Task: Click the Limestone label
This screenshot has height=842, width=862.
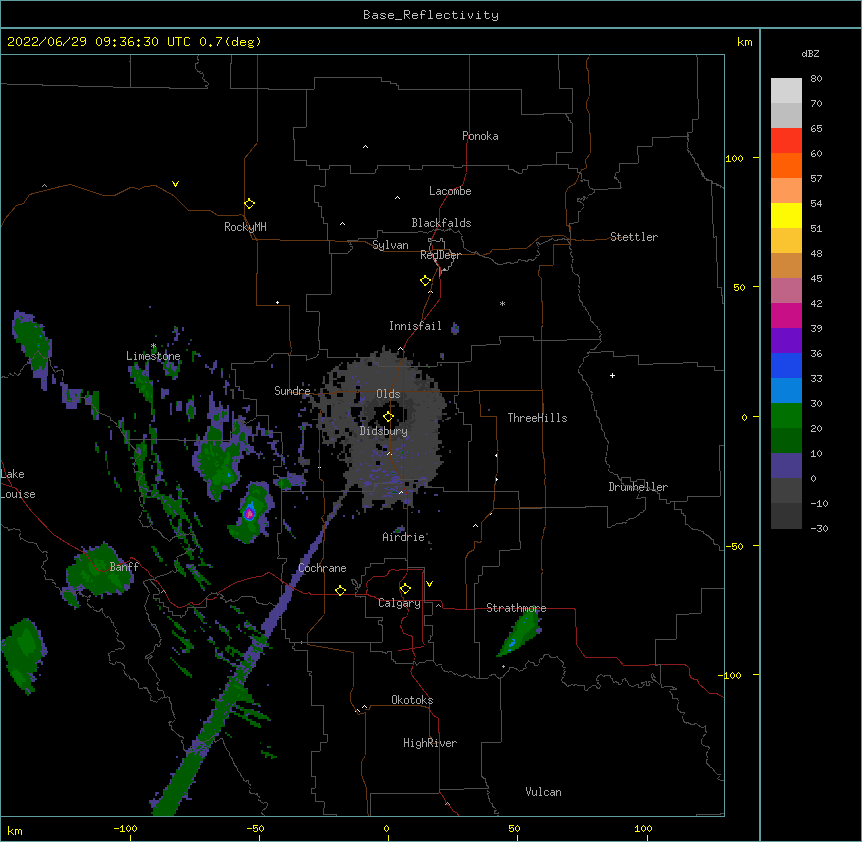Action: pos(153,356)
